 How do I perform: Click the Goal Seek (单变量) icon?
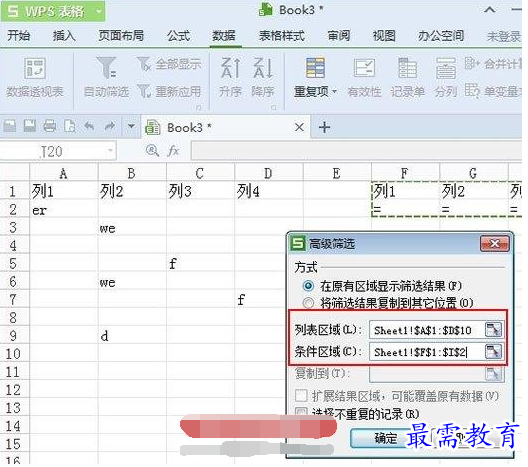tap(472, 90)
